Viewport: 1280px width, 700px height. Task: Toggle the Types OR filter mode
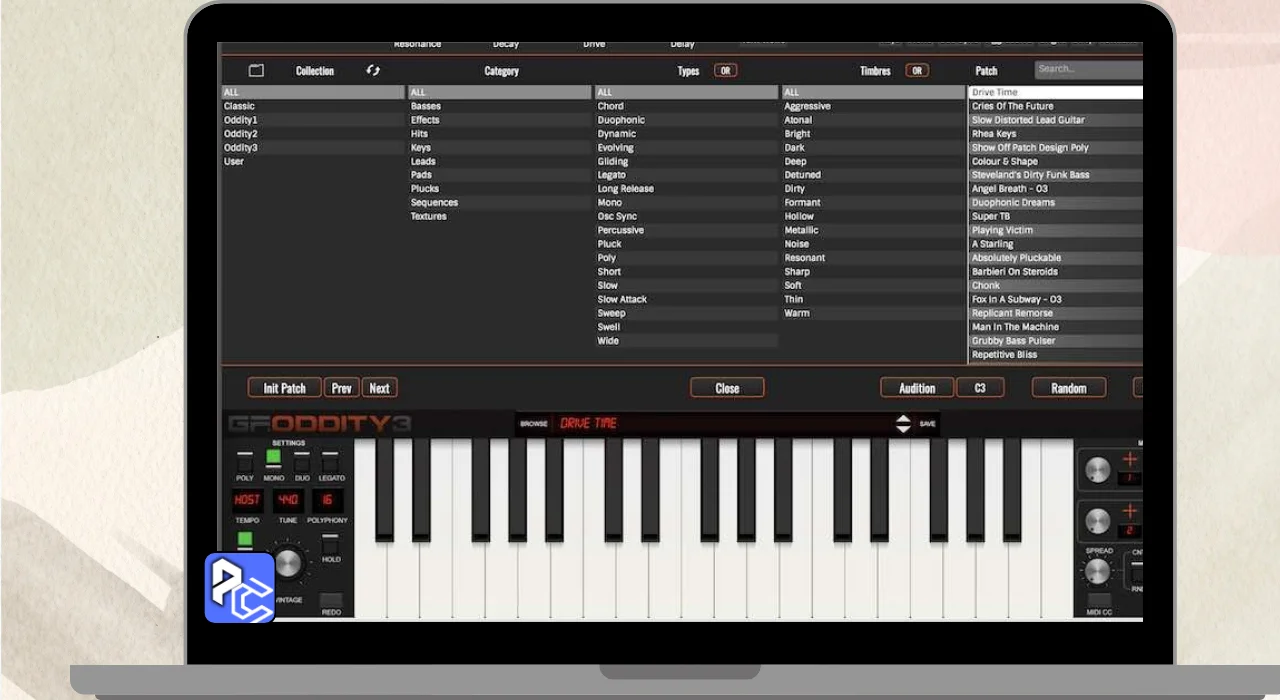click(x=725, y=71)
